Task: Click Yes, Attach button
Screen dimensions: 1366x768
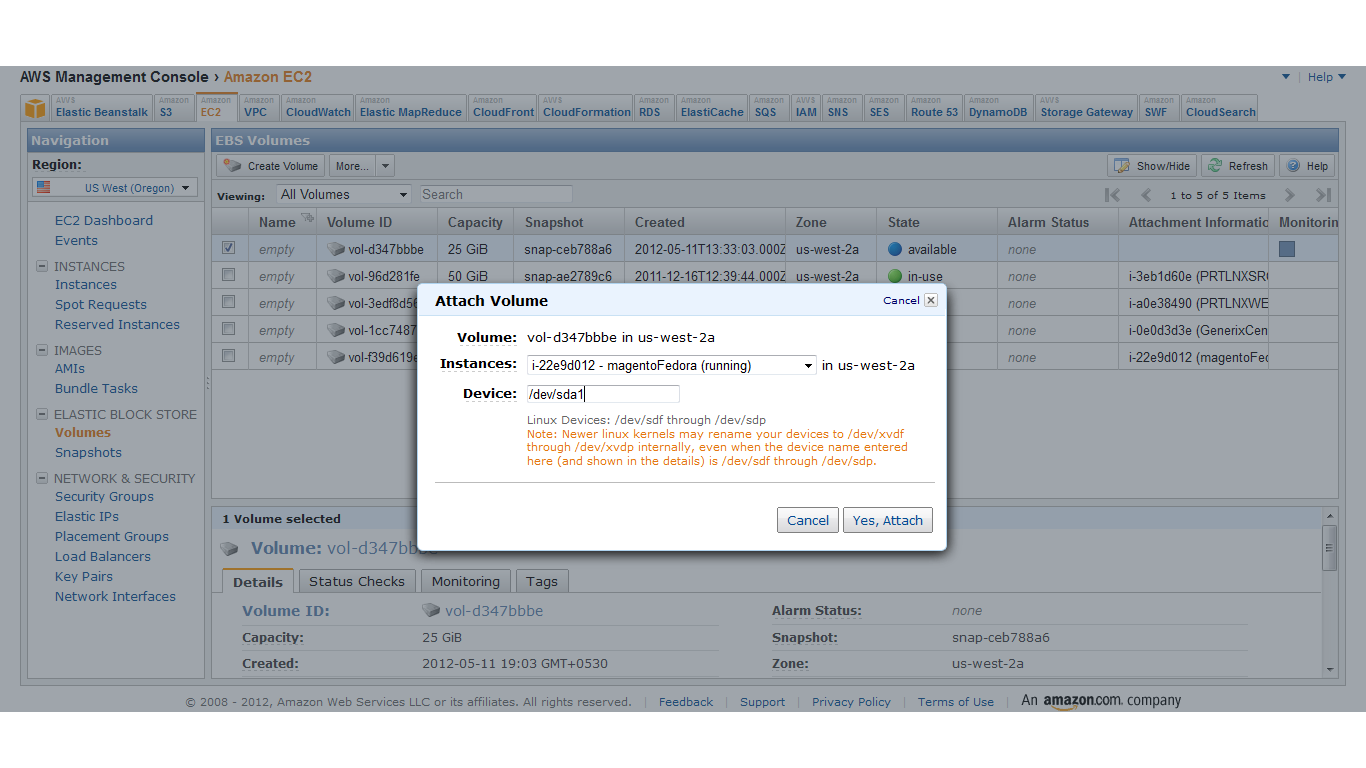Action: pos(887,520)
